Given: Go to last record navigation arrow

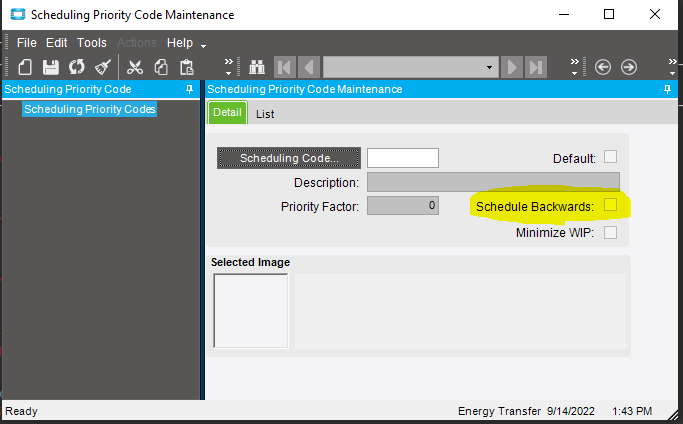Looking at the screenshot, I should [536, 67].
